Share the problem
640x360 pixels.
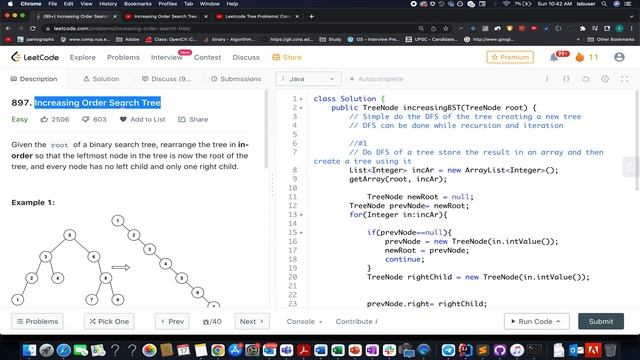pos(193,119)
